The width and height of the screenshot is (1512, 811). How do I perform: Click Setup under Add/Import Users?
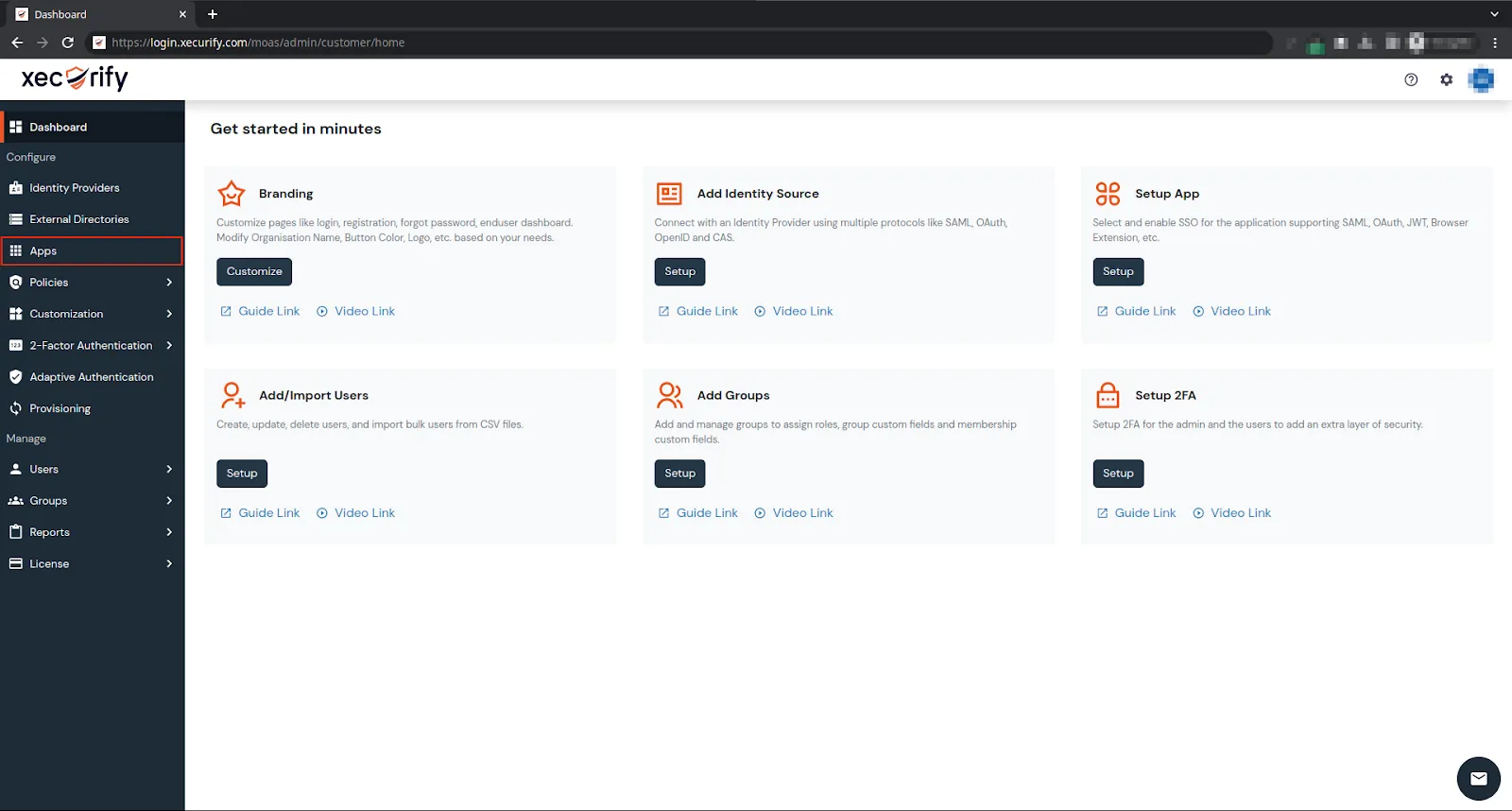242,474
